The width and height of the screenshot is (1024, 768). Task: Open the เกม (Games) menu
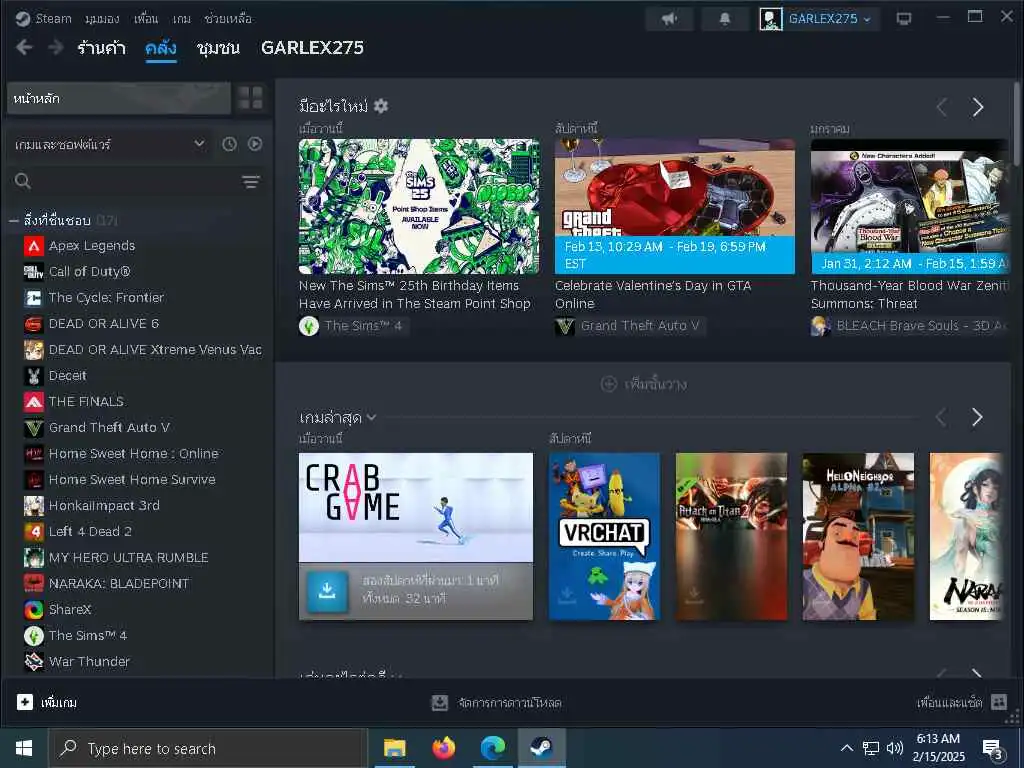click(x=182, y=18)
